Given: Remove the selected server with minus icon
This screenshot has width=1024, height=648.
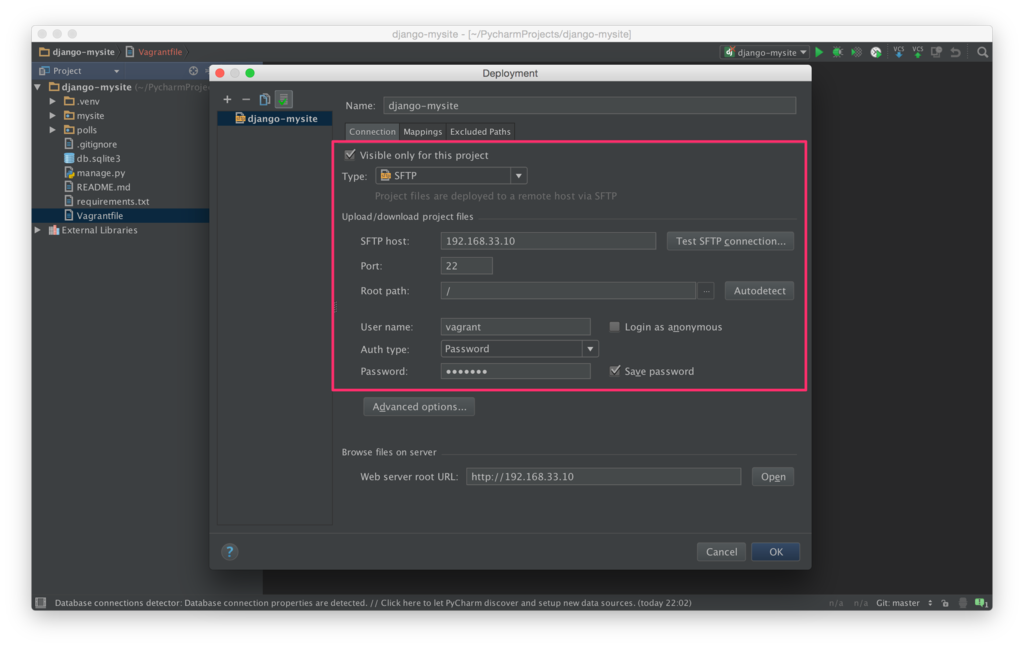Looking at the screenshot, I should pos(246,99).
